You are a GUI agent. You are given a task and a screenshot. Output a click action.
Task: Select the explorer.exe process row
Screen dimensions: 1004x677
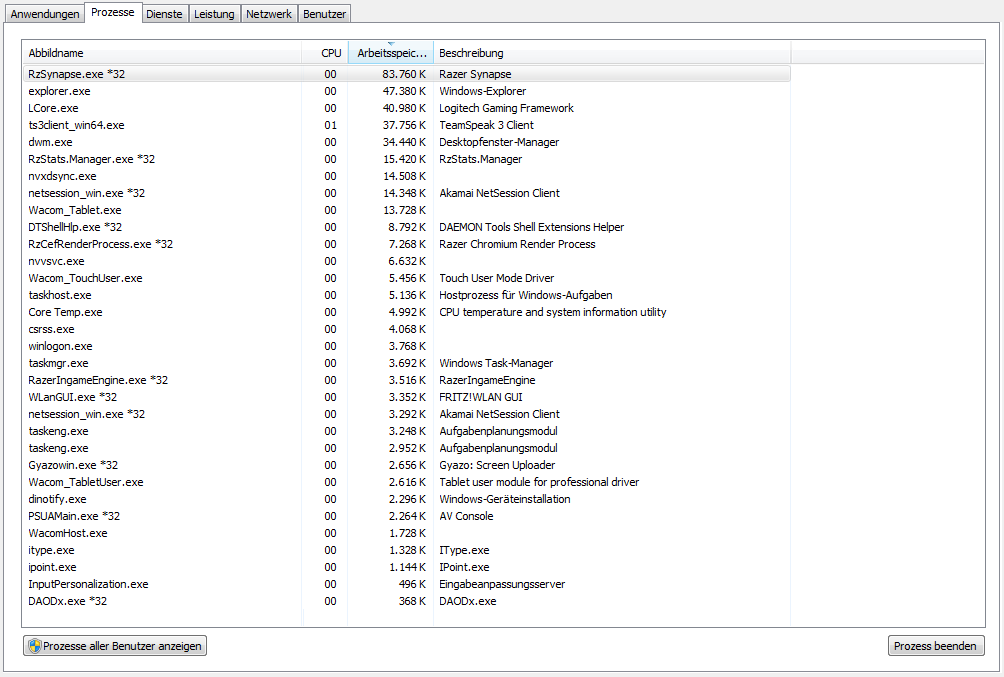[x=407, y=91]
